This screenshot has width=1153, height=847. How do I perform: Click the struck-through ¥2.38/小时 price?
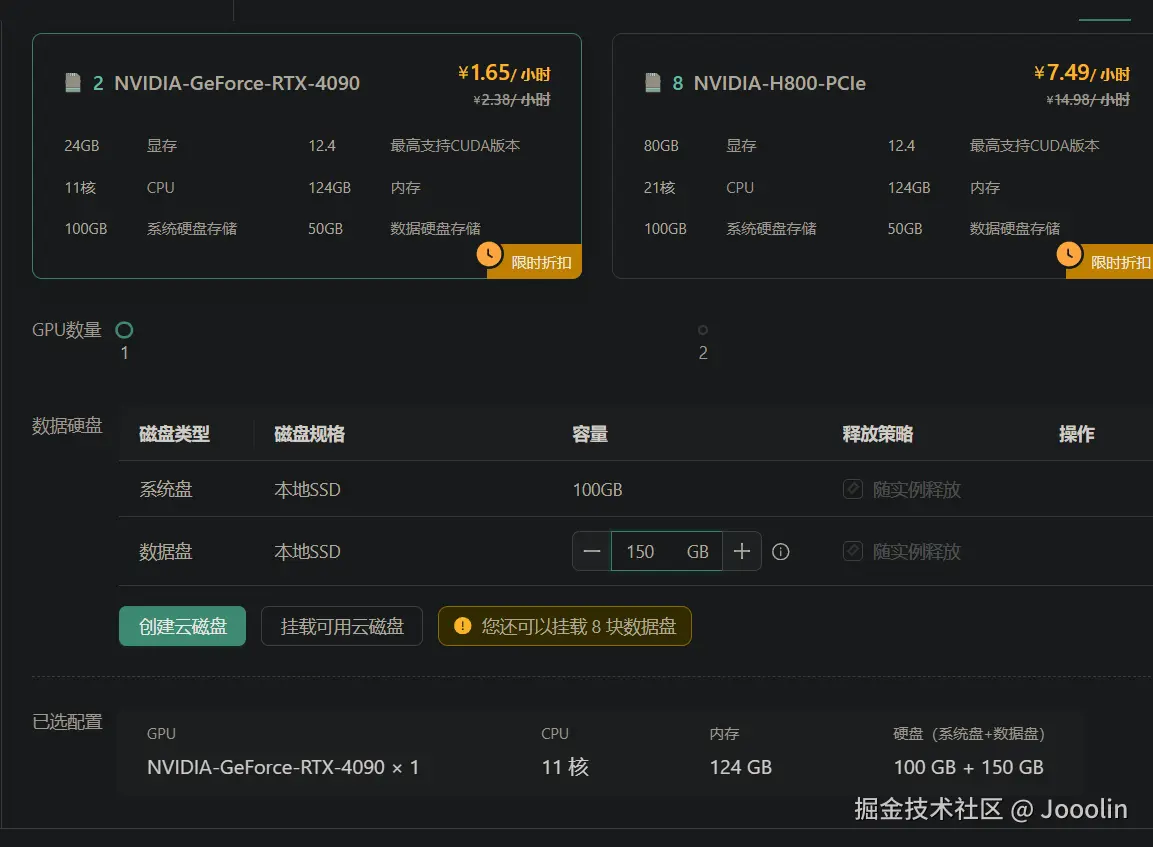point(512,100)
